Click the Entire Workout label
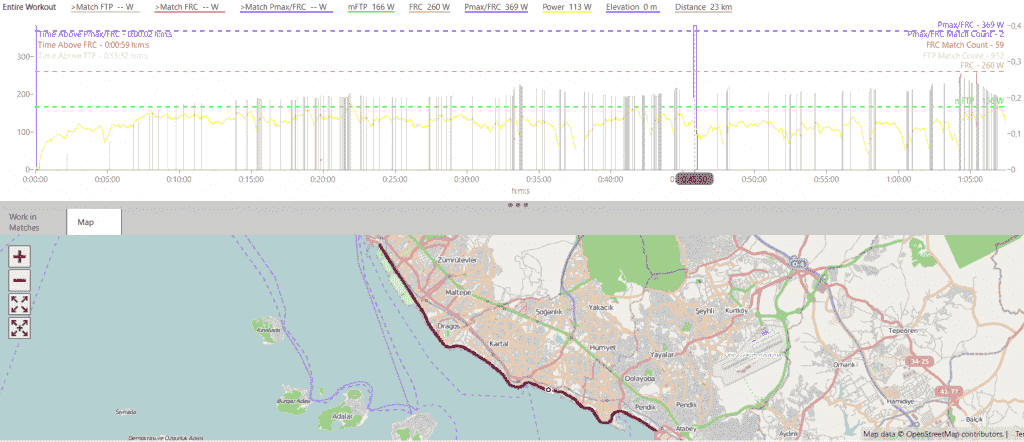The height and width of the screenshot is (442, 1024). click(x=28, y=7)
